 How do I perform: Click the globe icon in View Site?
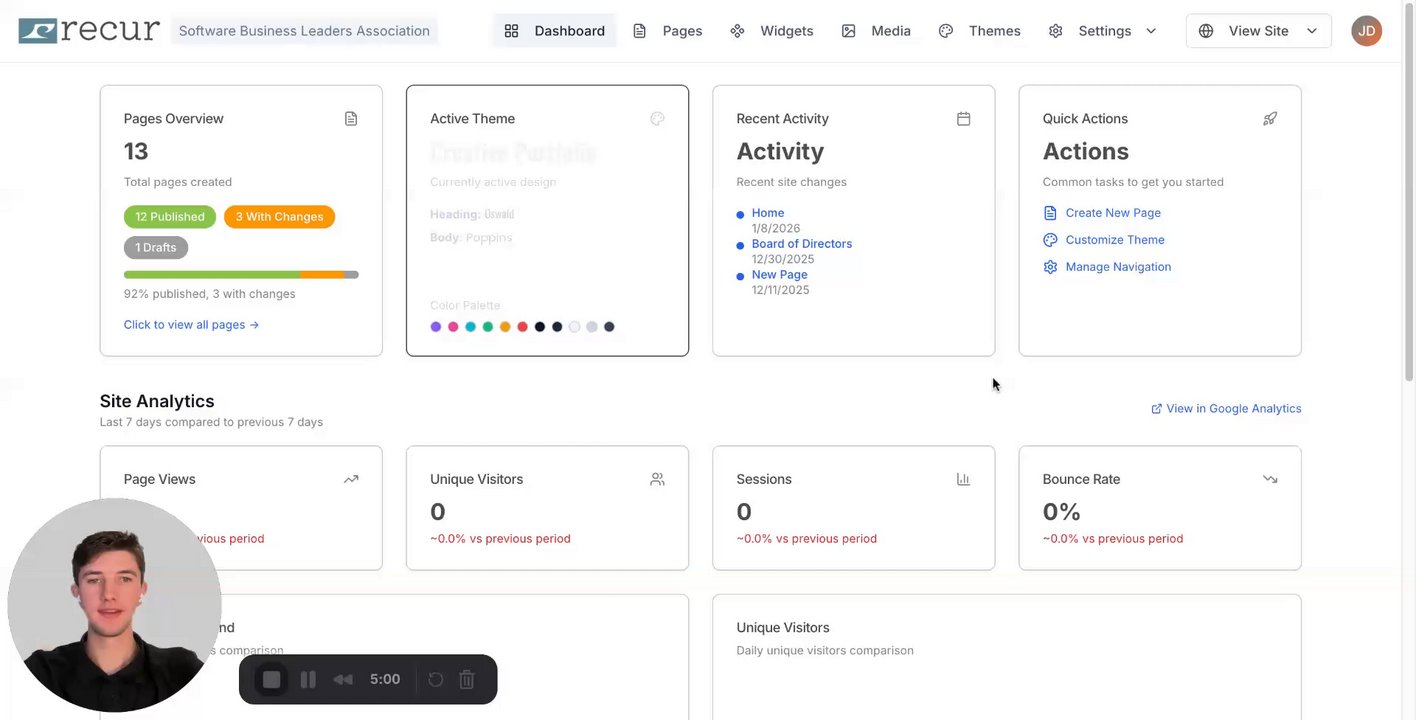pos(1206,31)
